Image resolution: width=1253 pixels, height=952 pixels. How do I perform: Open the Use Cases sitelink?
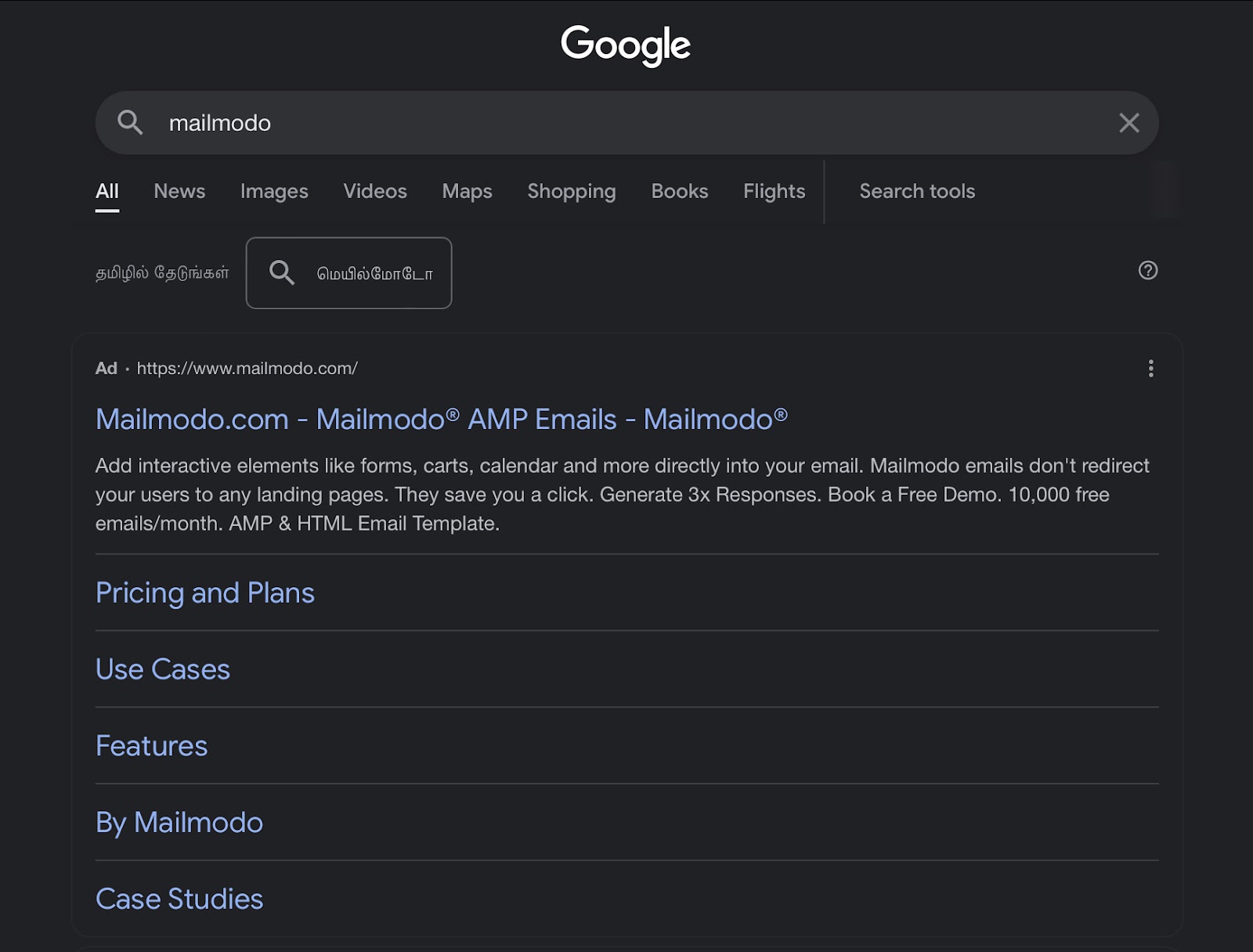(163, 669)
